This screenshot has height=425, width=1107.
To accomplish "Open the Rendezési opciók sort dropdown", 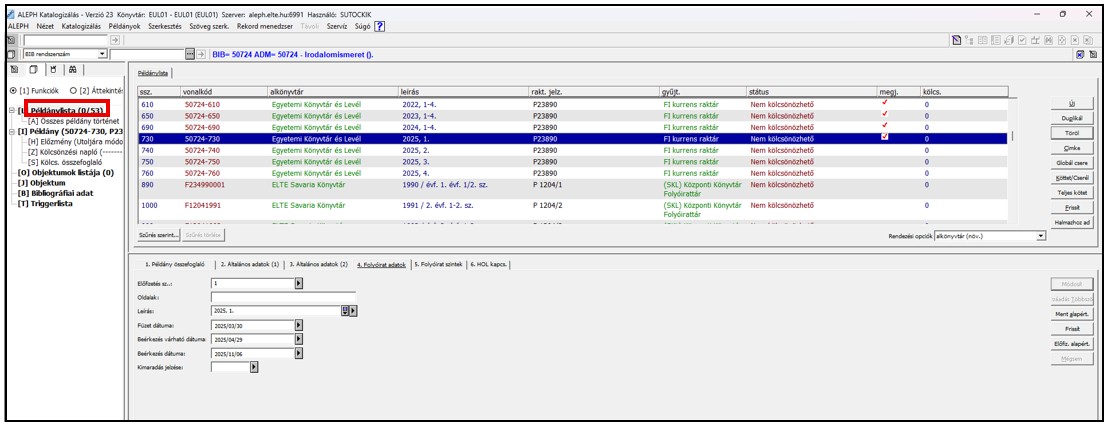I will (x=1041, y=236).
